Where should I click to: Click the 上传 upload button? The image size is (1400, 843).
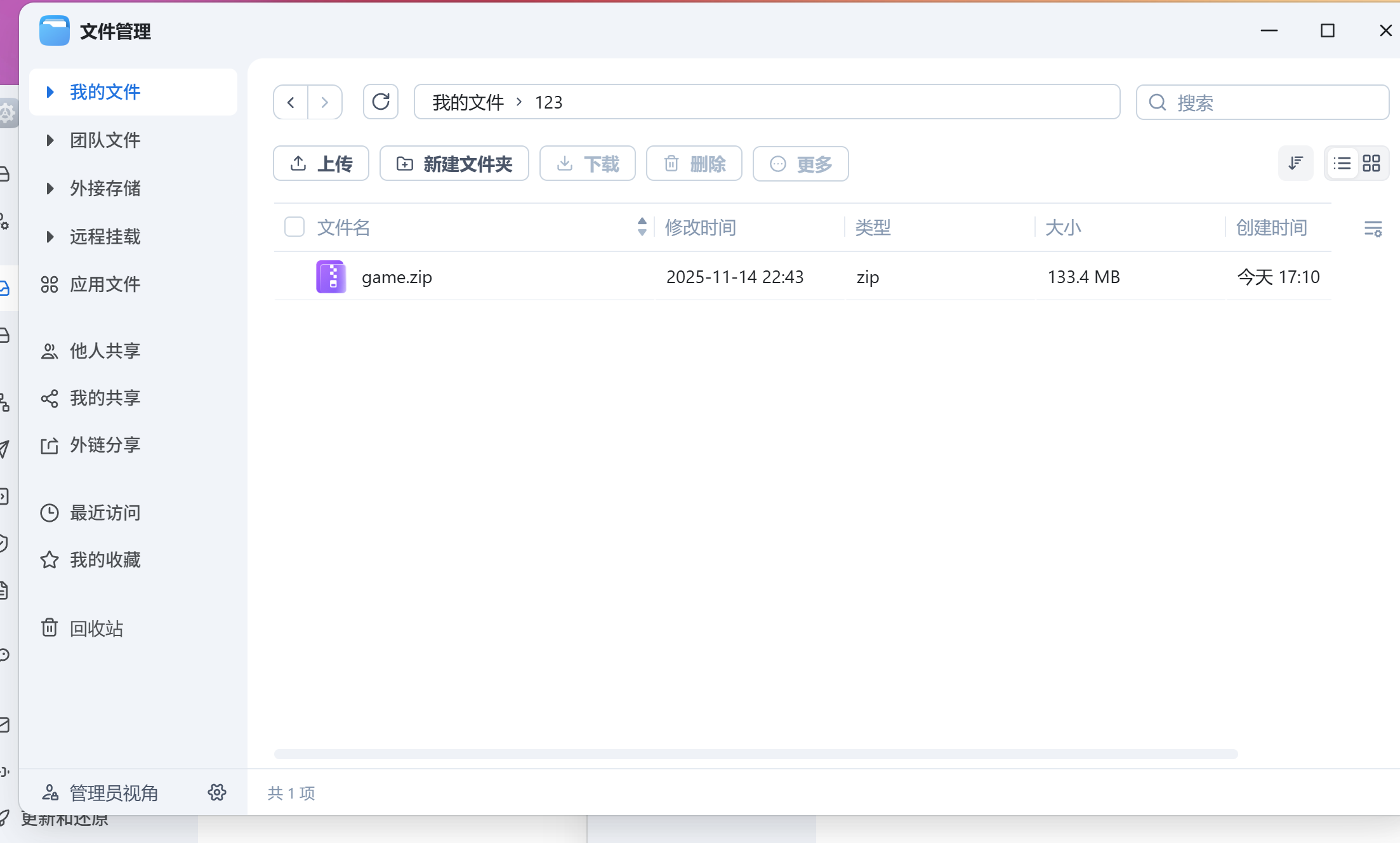tap(321, 164)
